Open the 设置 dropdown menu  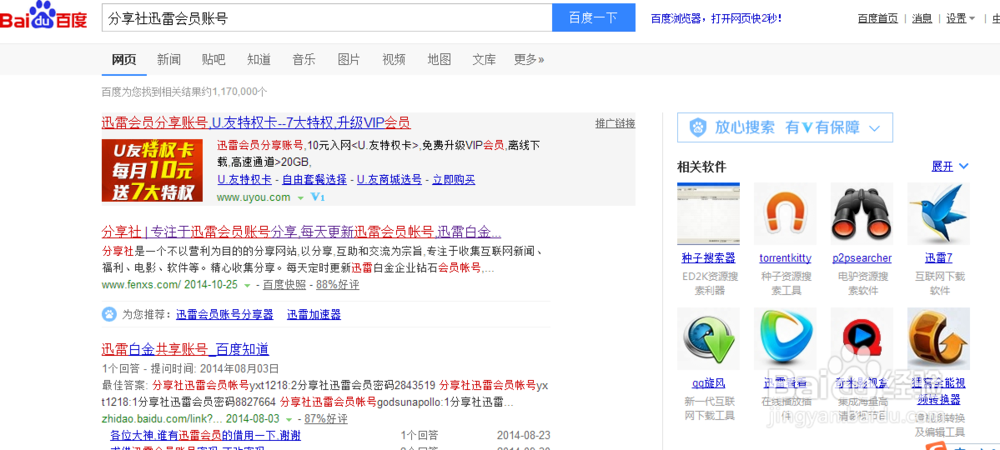[960, 18]
